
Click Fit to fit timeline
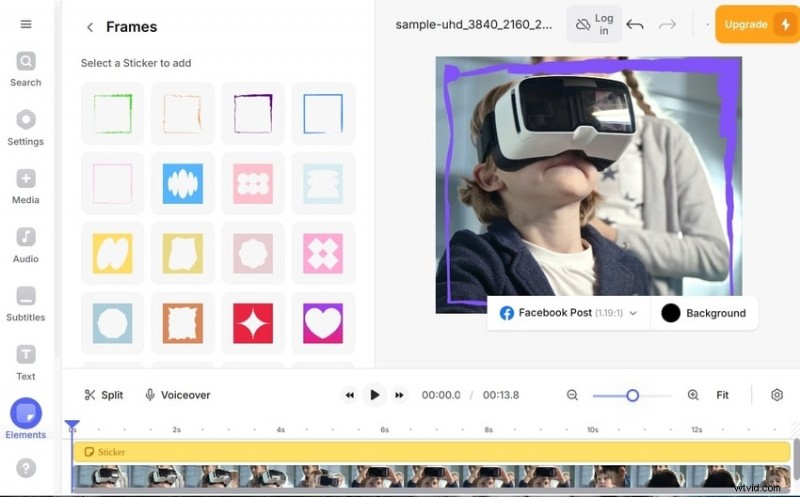pos(722,395)
